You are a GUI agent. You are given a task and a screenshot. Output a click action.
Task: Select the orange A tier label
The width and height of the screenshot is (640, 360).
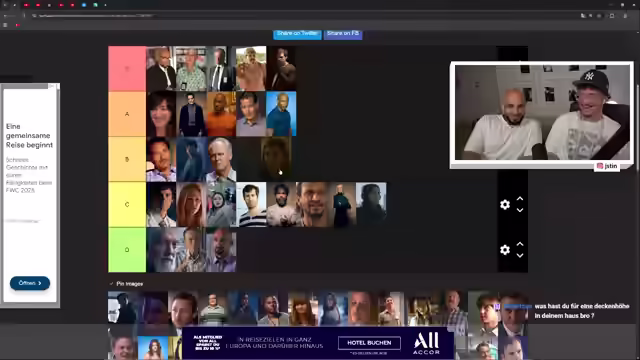pos(127,114)
